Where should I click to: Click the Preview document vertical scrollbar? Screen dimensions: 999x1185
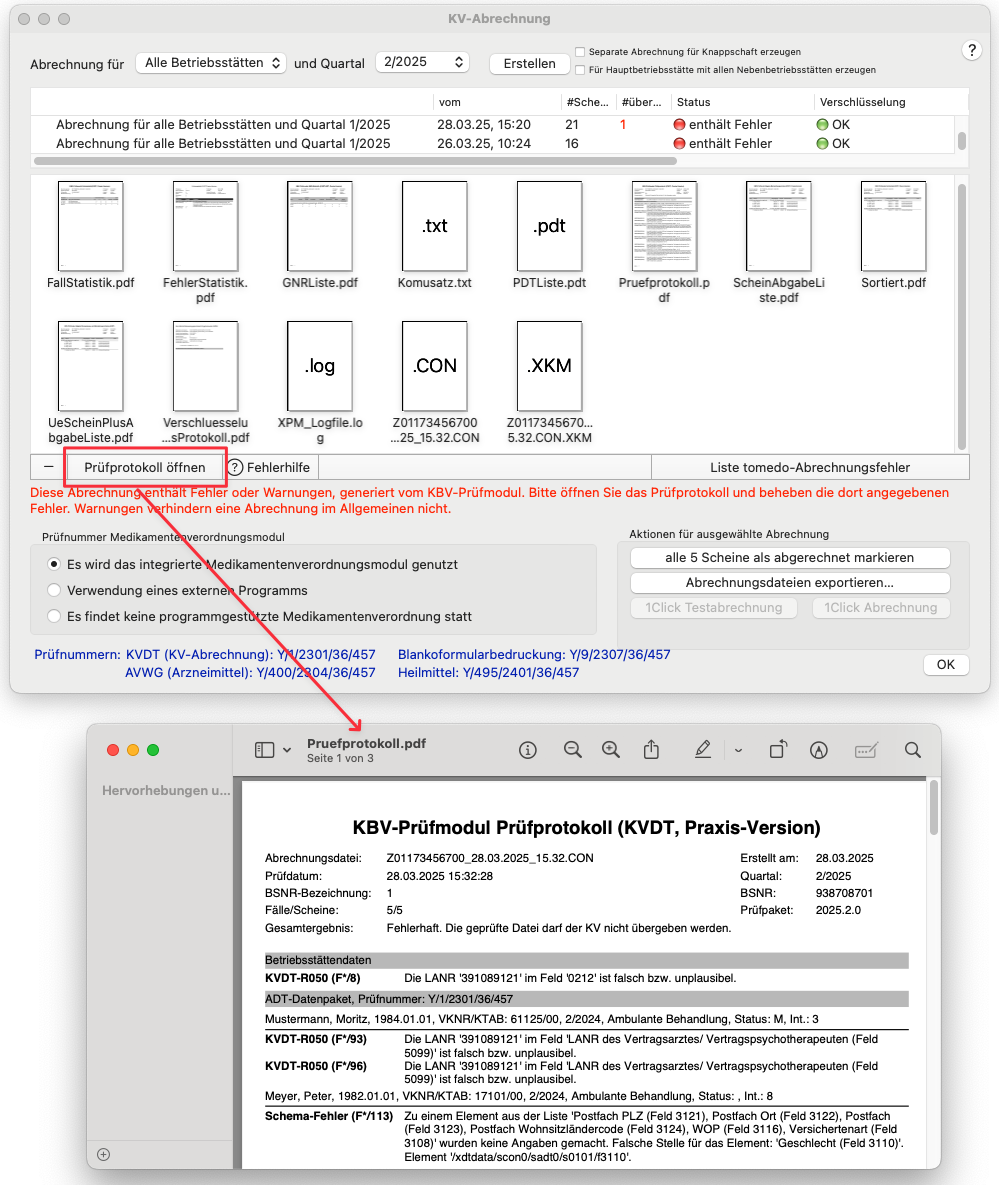[x=934, y=809]
